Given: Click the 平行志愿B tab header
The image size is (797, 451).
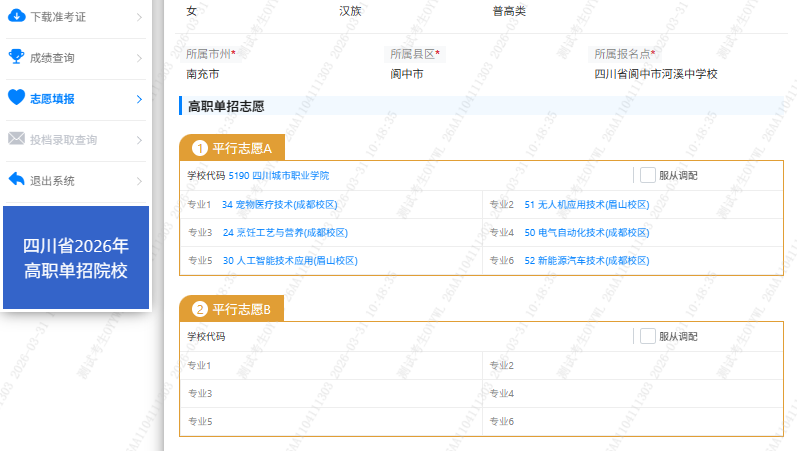Looking at the screenshot, I should 231,309.
